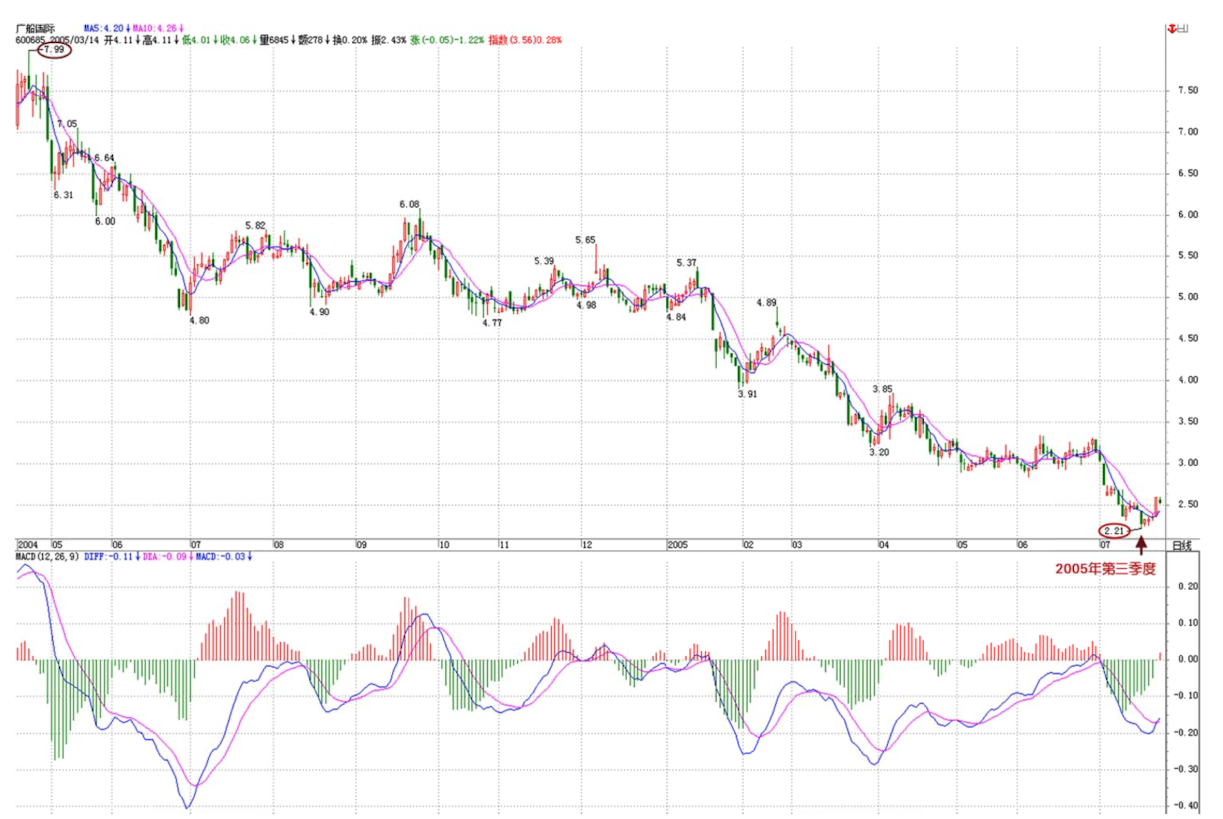
Task: Click the dark red upward arrow marker
Action: pos(1141,545)
